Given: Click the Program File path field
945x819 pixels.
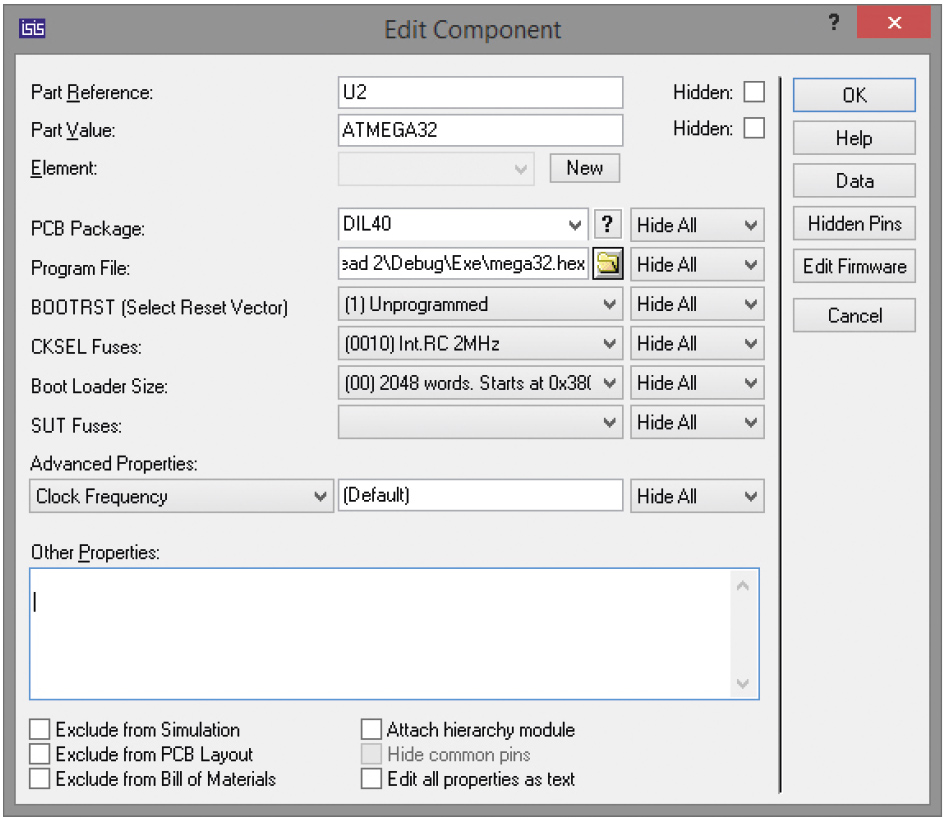Looking at the screenshot, I should pos(463,263).
